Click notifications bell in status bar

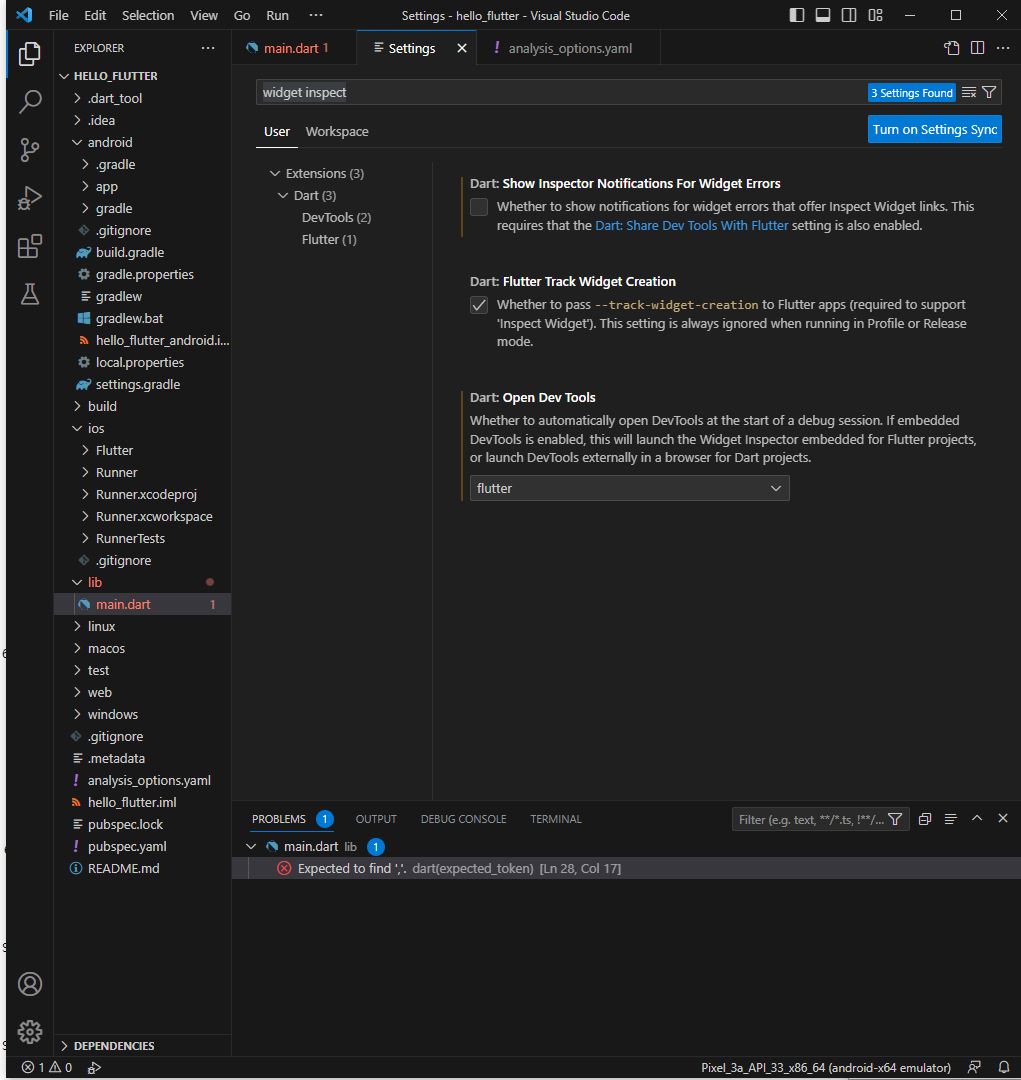pyautogui.click(x=1004, y=1068)
